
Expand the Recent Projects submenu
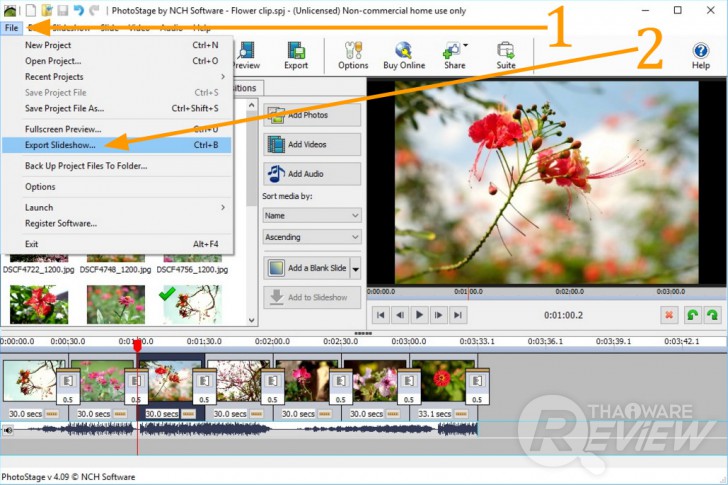click(x=117, y=77)
